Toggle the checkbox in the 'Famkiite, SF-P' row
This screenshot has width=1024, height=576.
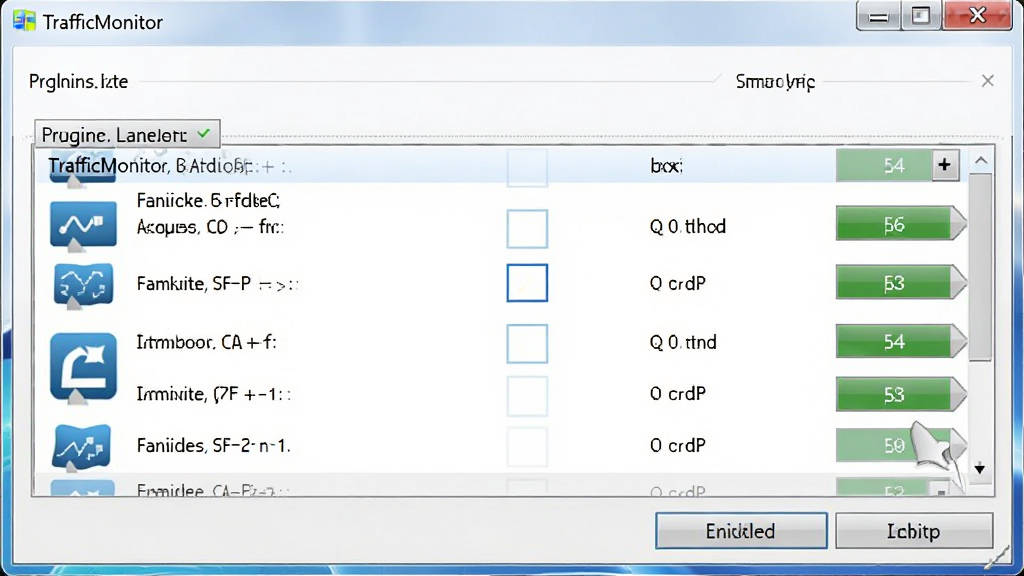(x=527, y=283)
